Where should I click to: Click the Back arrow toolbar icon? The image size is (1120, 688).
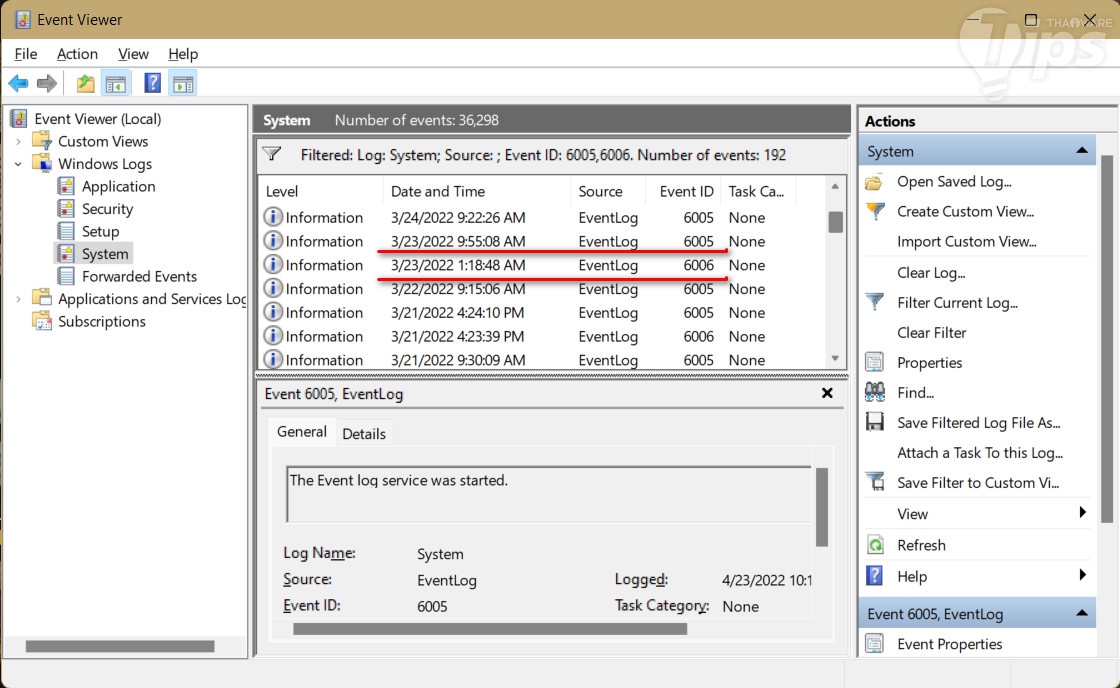(18, 83)
